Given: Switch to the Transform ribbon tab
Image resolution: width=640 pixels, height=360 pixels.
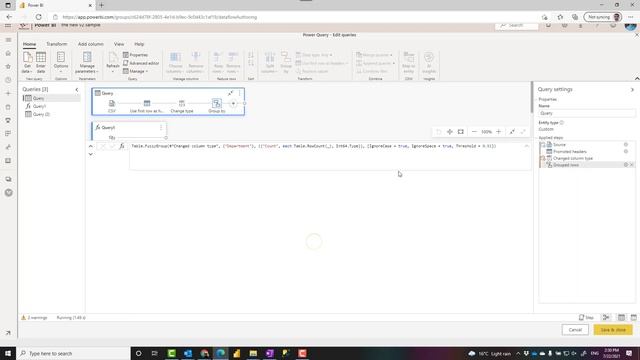Looking at the screenshot, I should tap(57, 44).
